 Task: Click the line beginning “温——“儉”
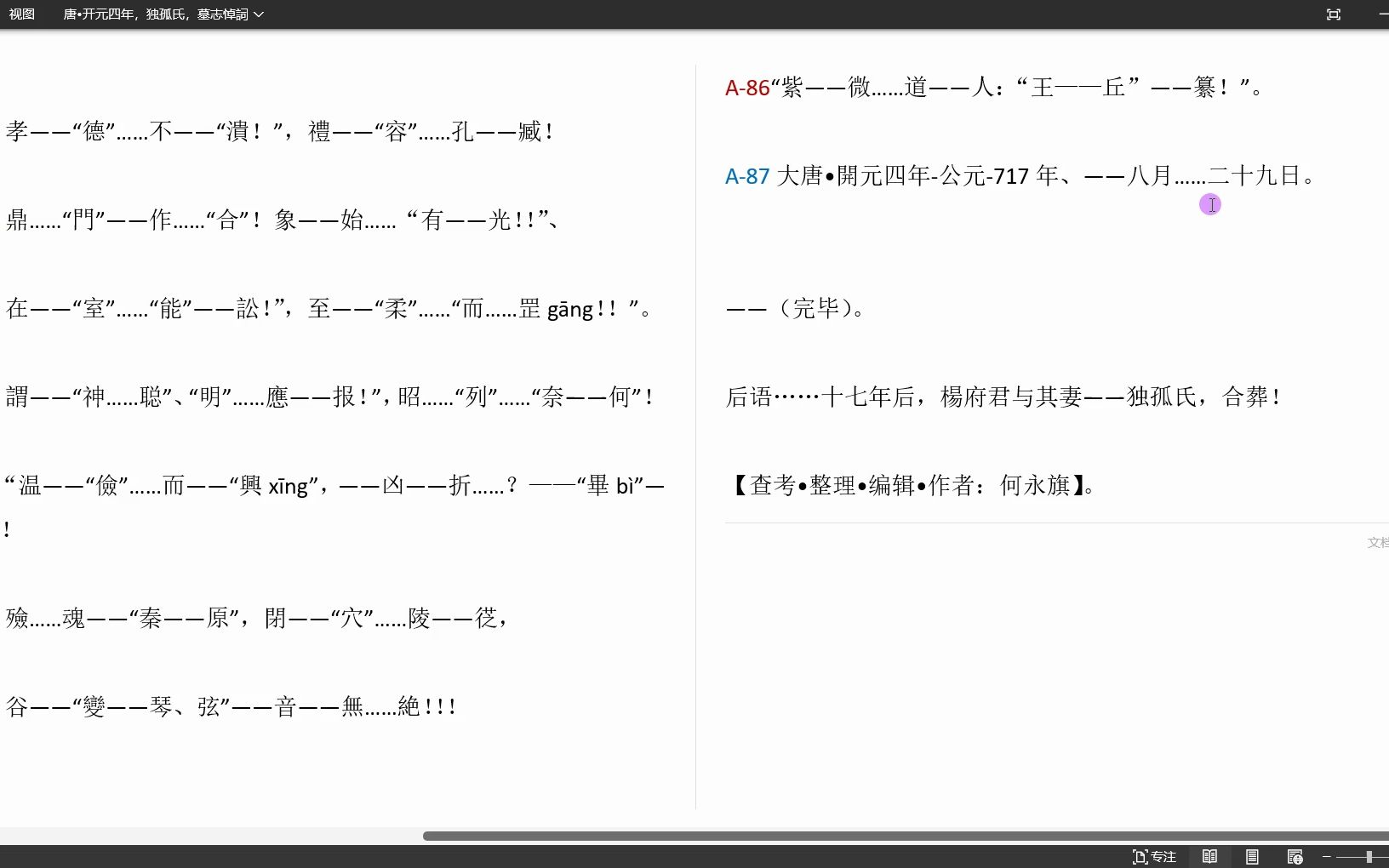click(334, 506)
